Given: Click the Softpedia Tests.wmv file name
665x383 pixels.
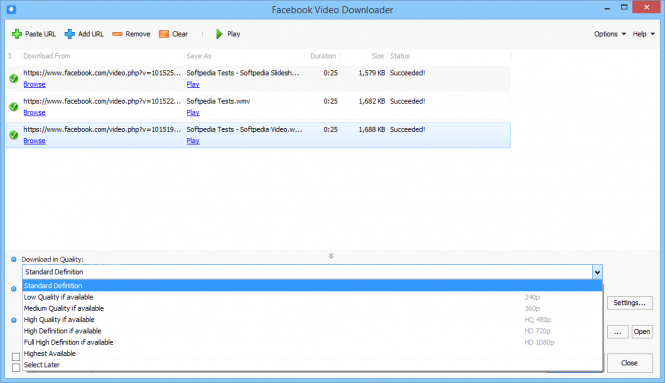Looking at the screenshot, I should pos(218,101).
